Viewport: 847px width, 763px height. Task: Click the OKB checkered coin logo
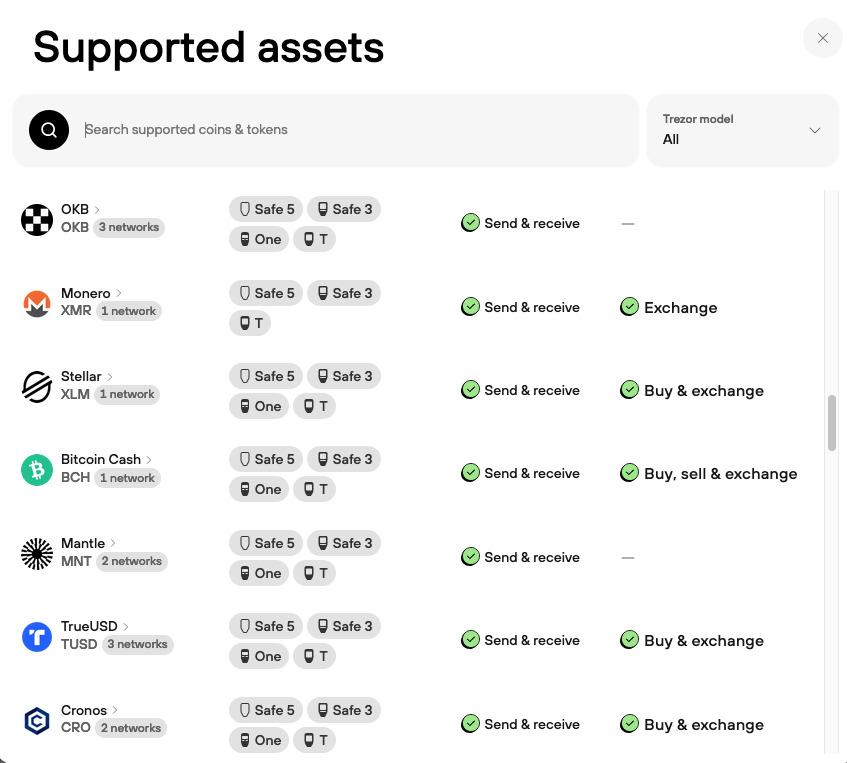tap(37, 219)
